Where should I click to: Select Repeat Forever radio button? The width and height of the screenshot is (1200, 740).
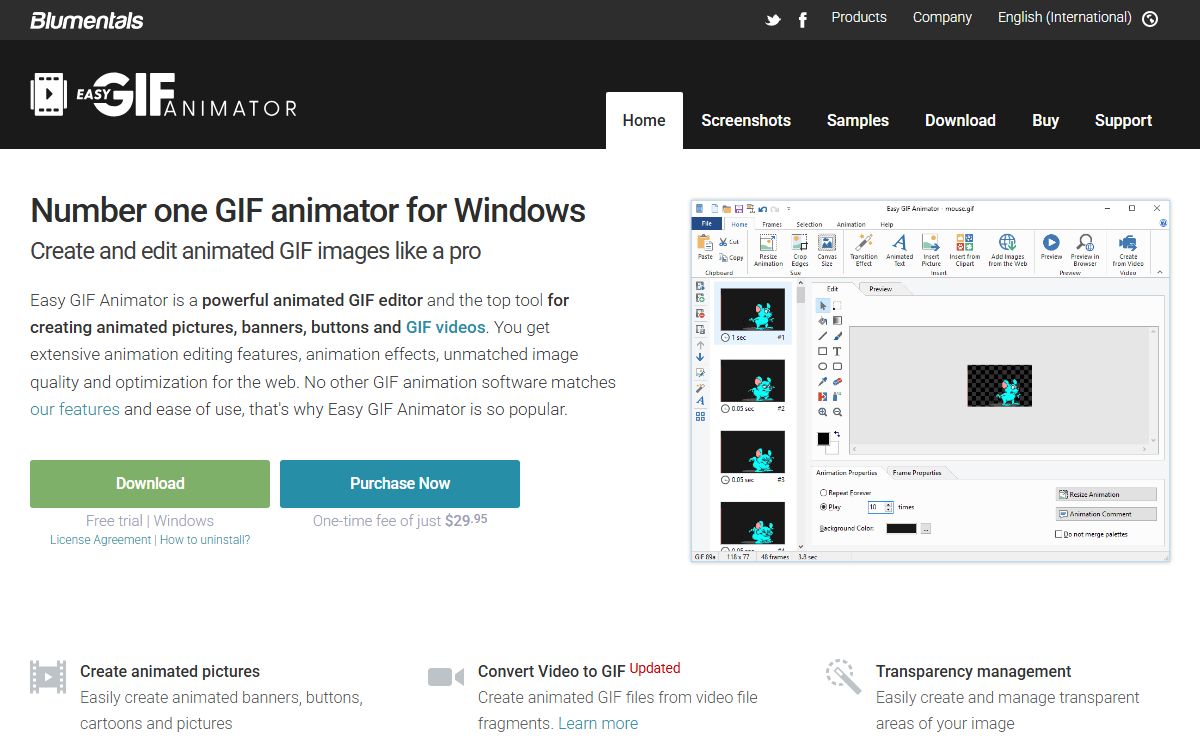[x=823, y=493]
